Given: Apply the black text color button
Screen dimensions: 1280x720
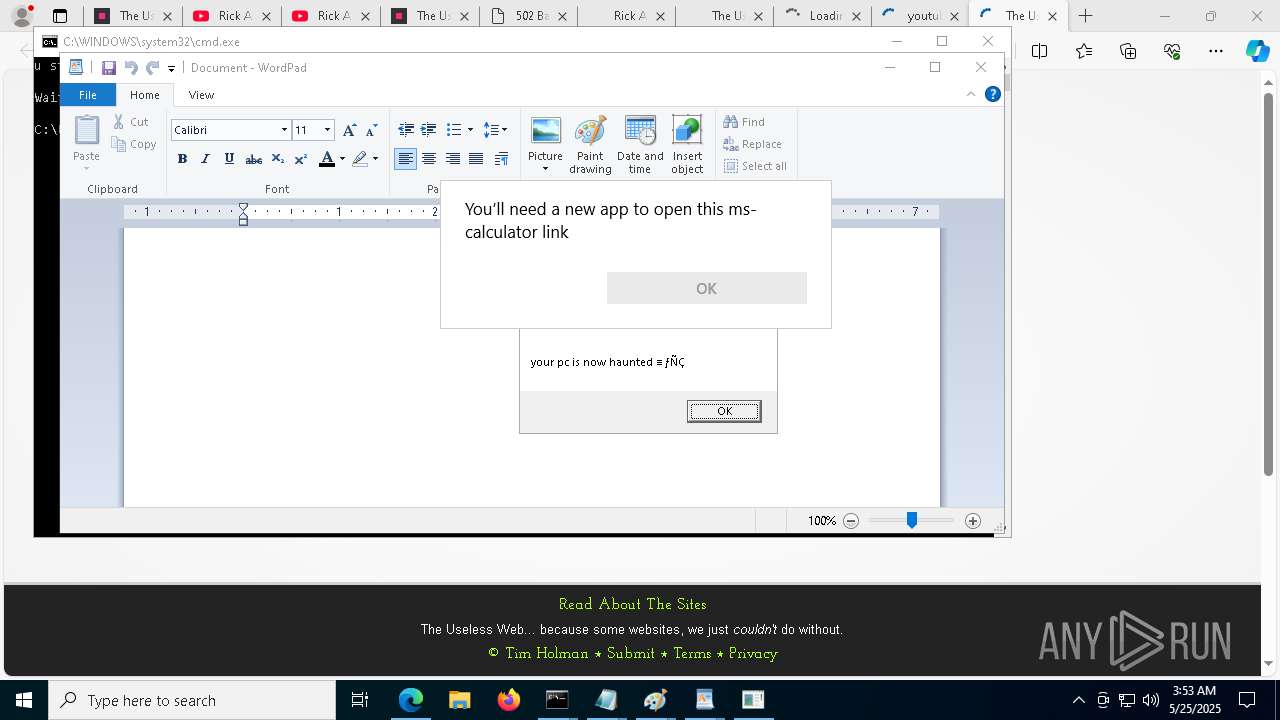Looking at the screenshot, I should (326, 159).
